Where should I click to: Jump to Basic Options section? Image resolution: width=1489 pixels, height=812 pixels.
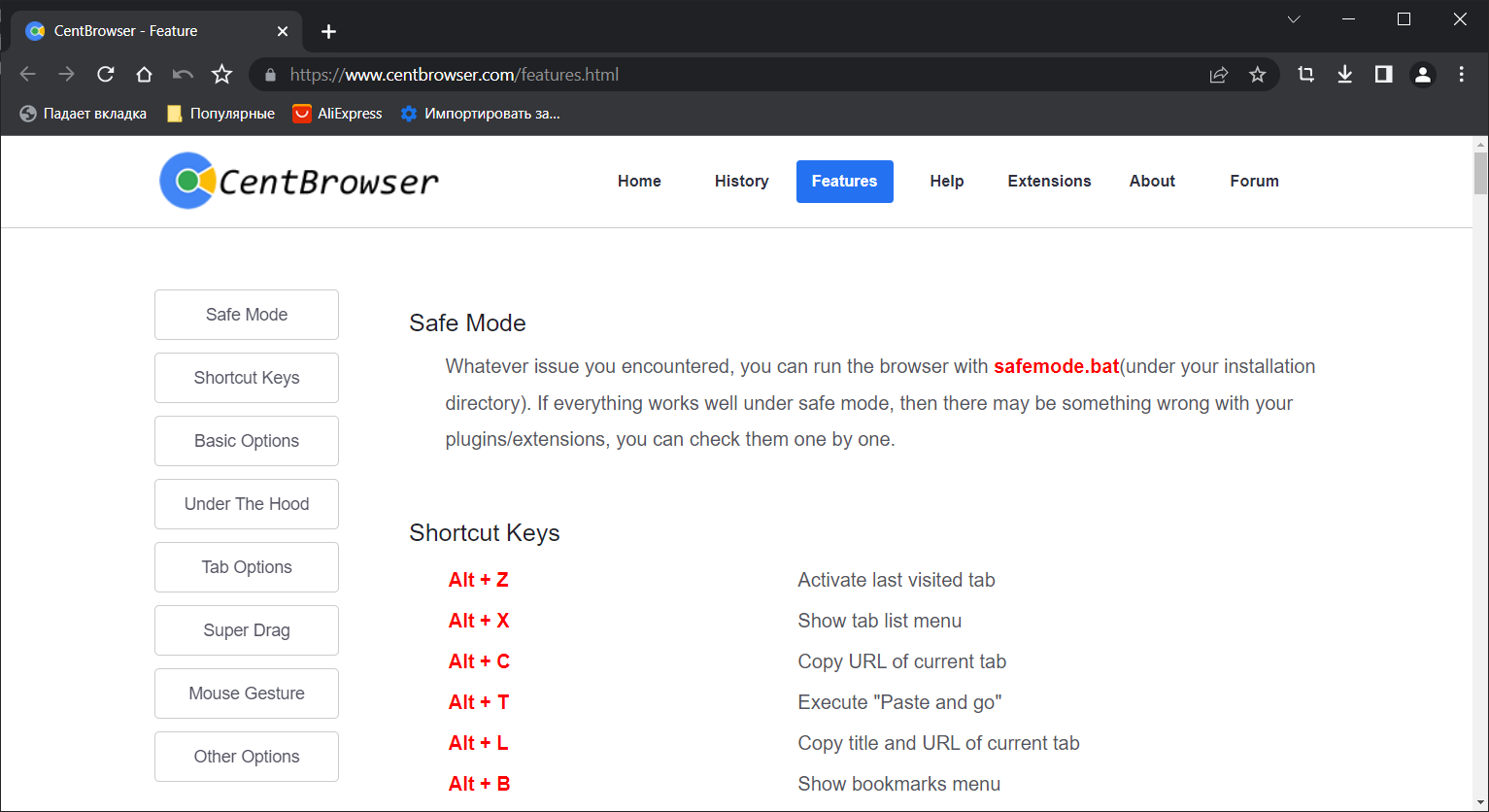[x=247, y=441]
